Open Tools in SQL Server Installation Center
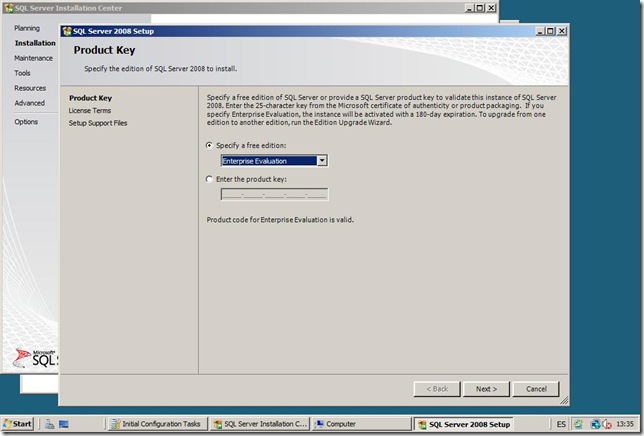This screenshot has width=644, height=436. pyautogui.click(x=22, y=73)
